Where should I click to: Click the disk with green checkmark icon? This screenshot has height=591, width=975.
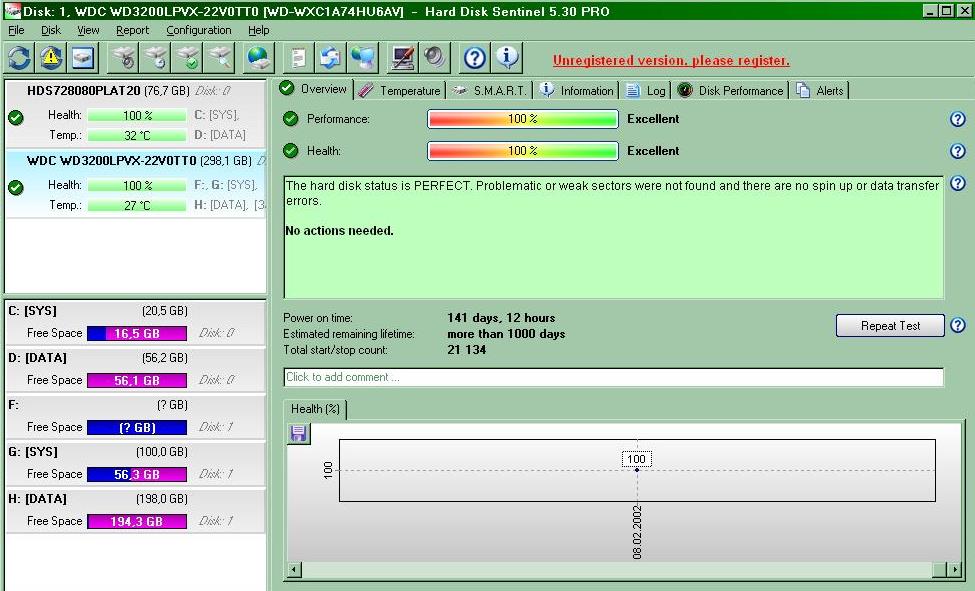pyautogui.click(x=188, y=58)
